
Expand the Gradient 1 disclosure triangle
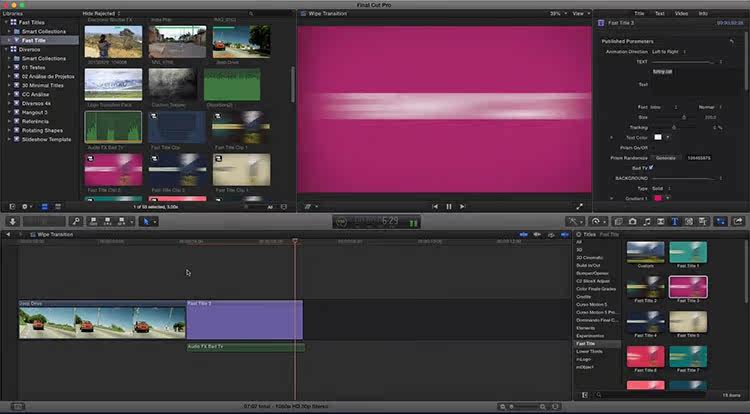pos(611,198)
